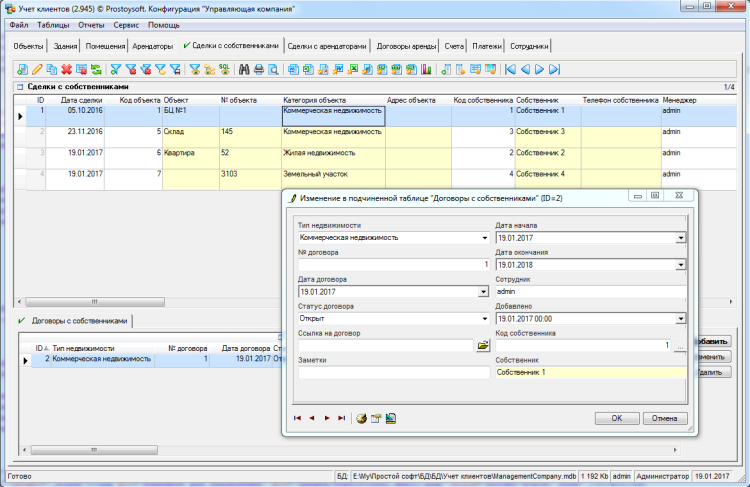The image size is (750, 487).
Task: Click the folder browse icon for contract link
Action: click(x=483, y=345)
